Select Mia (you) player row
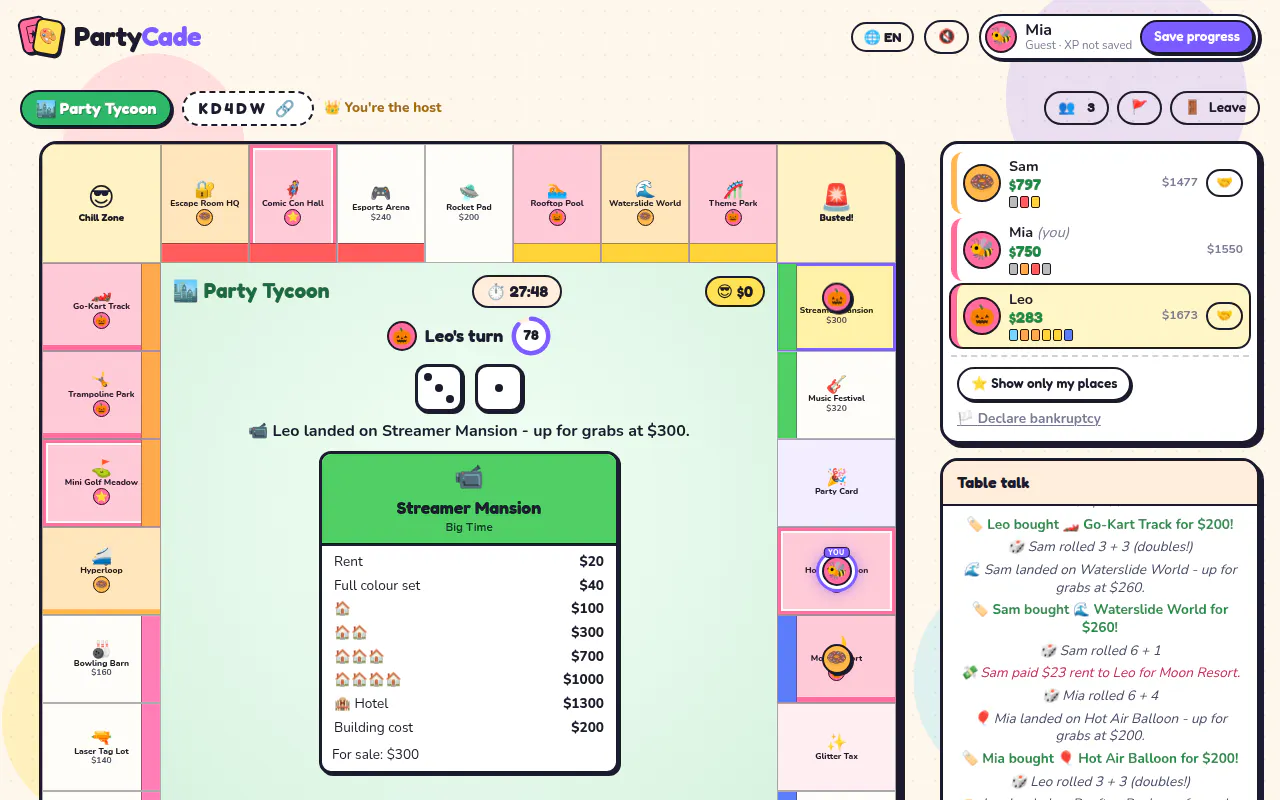Screen dimensions: 1280x800 click(1100, 249)
